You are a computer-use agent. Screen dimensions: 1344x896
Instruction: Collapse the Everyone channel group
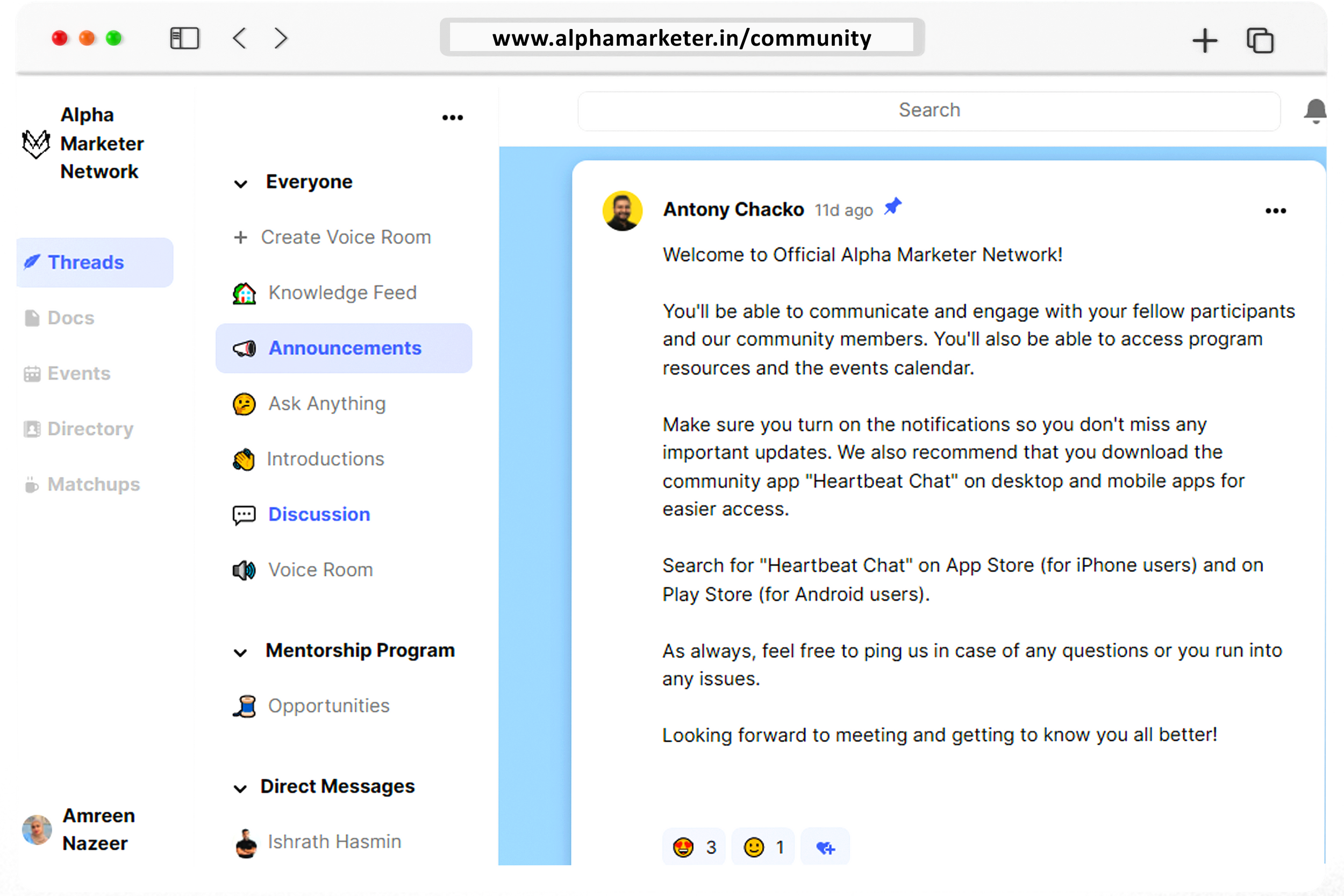(x=240, y=184)
